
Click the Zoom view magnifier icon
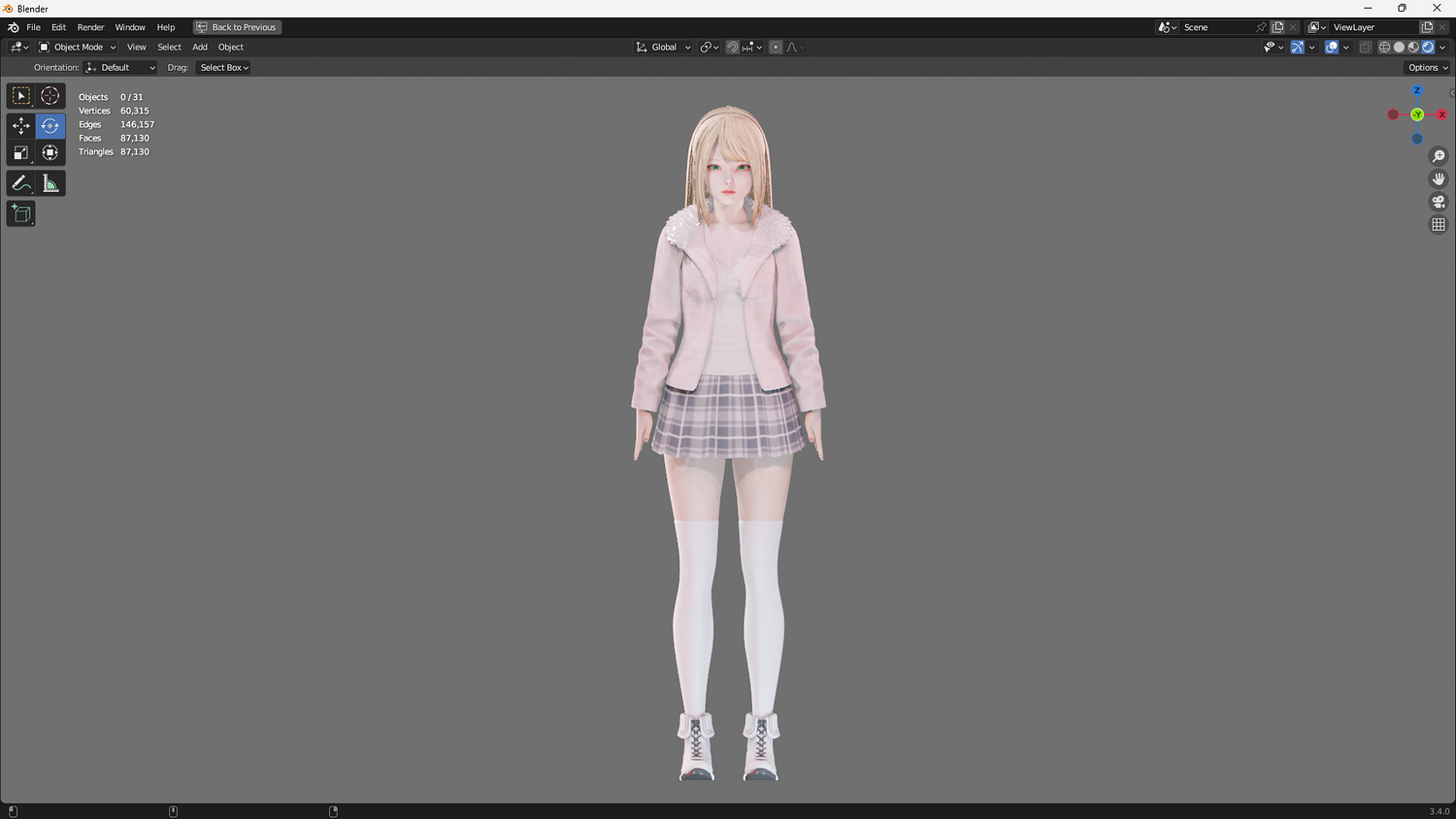pyautogui.click(x=1439, y=156)
